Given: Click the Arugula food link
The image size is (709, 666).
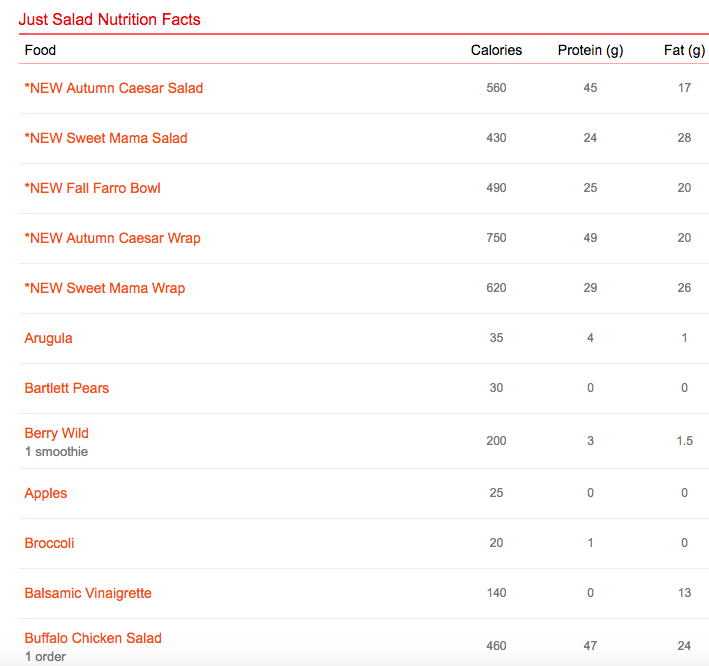Looking at the screenshot, I should (x=49, y=338).
